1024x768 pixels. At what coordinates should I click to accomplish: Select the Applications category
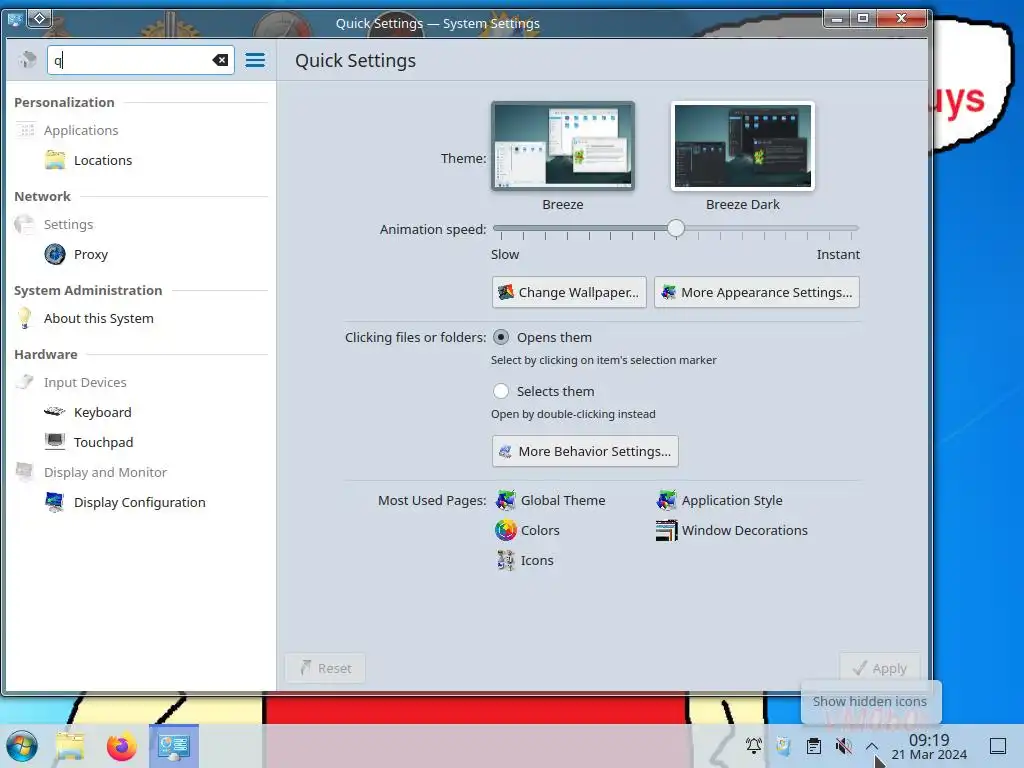coord(81,130)
